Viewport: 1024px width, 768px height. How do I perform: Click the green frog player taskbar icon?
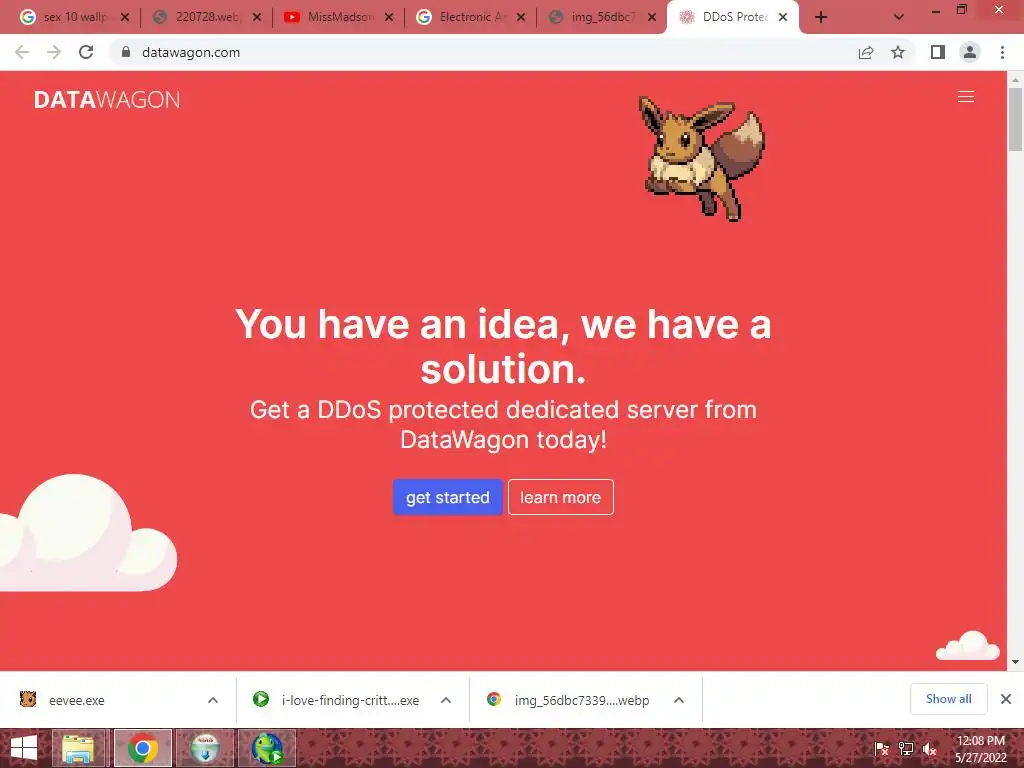(x=268, y=748)
